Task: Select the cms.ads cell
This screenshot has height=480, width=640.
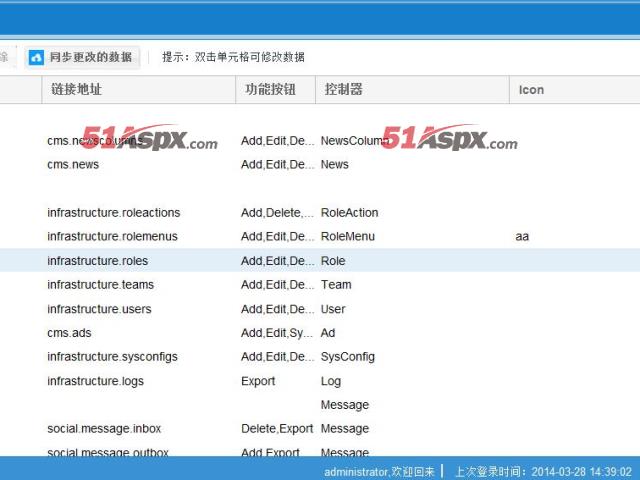Action: tap(69, 333)
